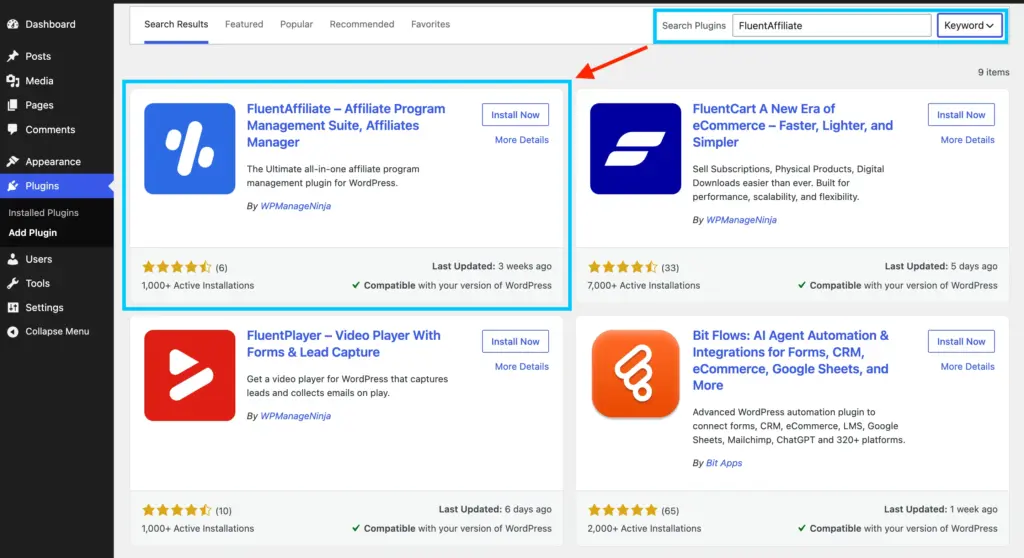1024x558 pixels.
Task: Switch to the Featured tab
Action: [x=244, y=24]
